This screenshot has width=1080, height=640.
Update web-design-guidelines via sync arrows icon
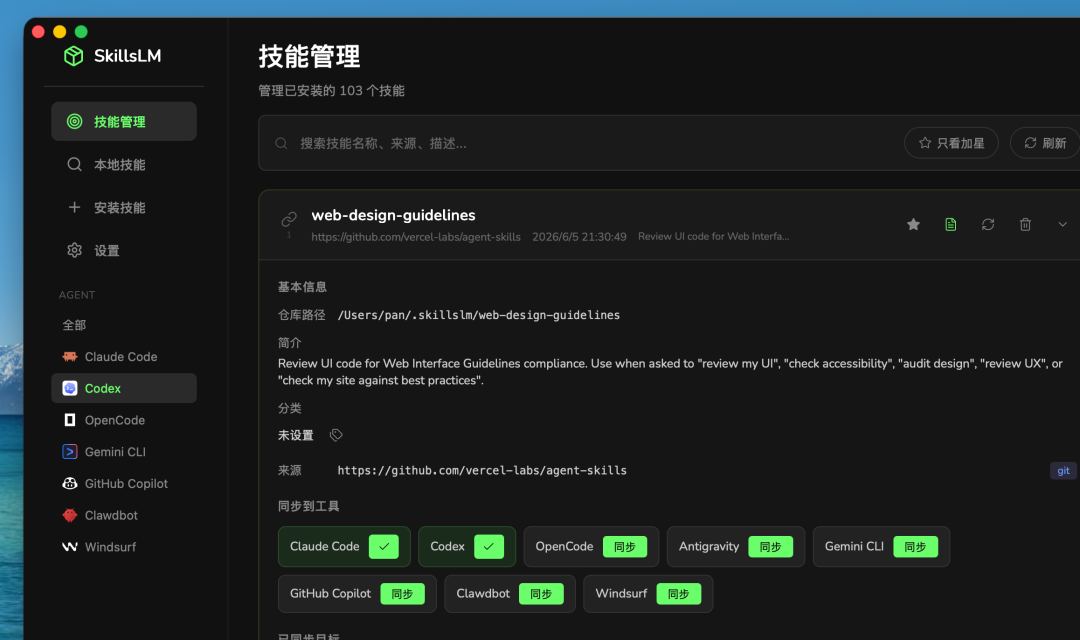click(x=988, y=225)
